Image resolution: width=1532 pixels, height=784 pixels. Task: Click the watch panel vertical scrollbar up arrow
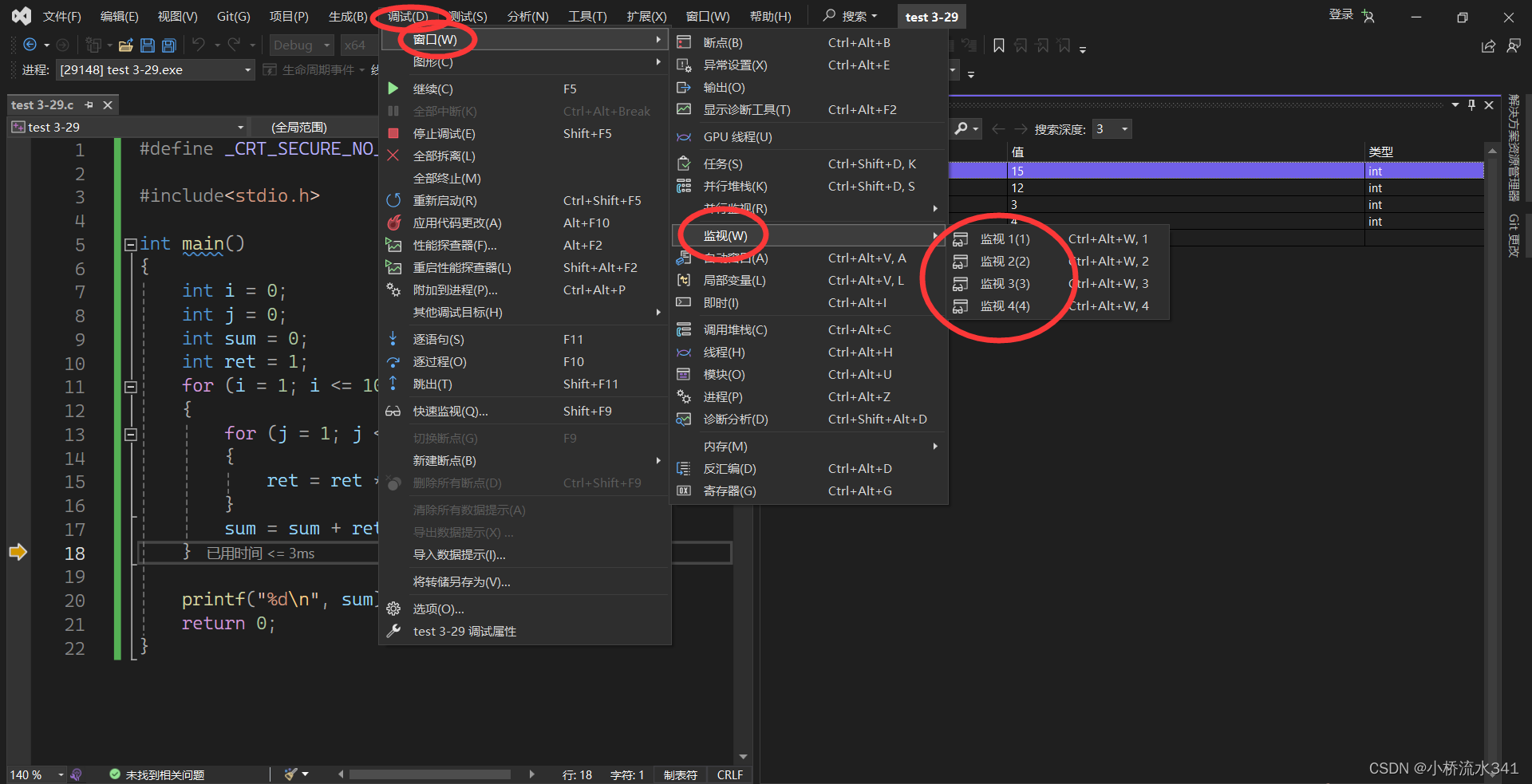click(x=1491, y=150)
